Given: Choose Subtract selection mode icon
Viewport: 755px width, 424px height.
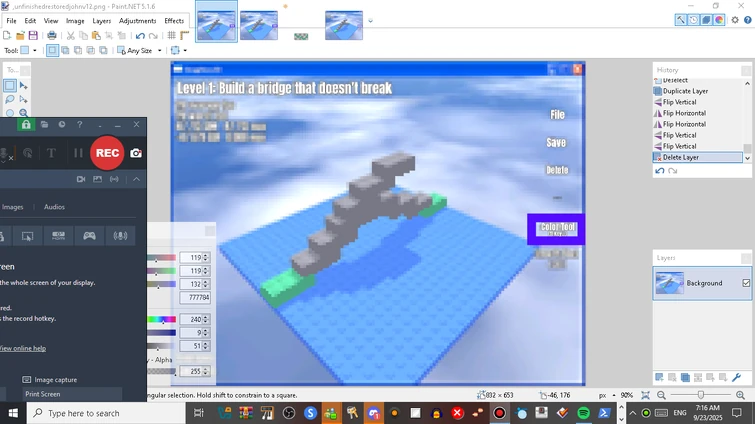Looking at the screenshot, I should coord(78,50).
